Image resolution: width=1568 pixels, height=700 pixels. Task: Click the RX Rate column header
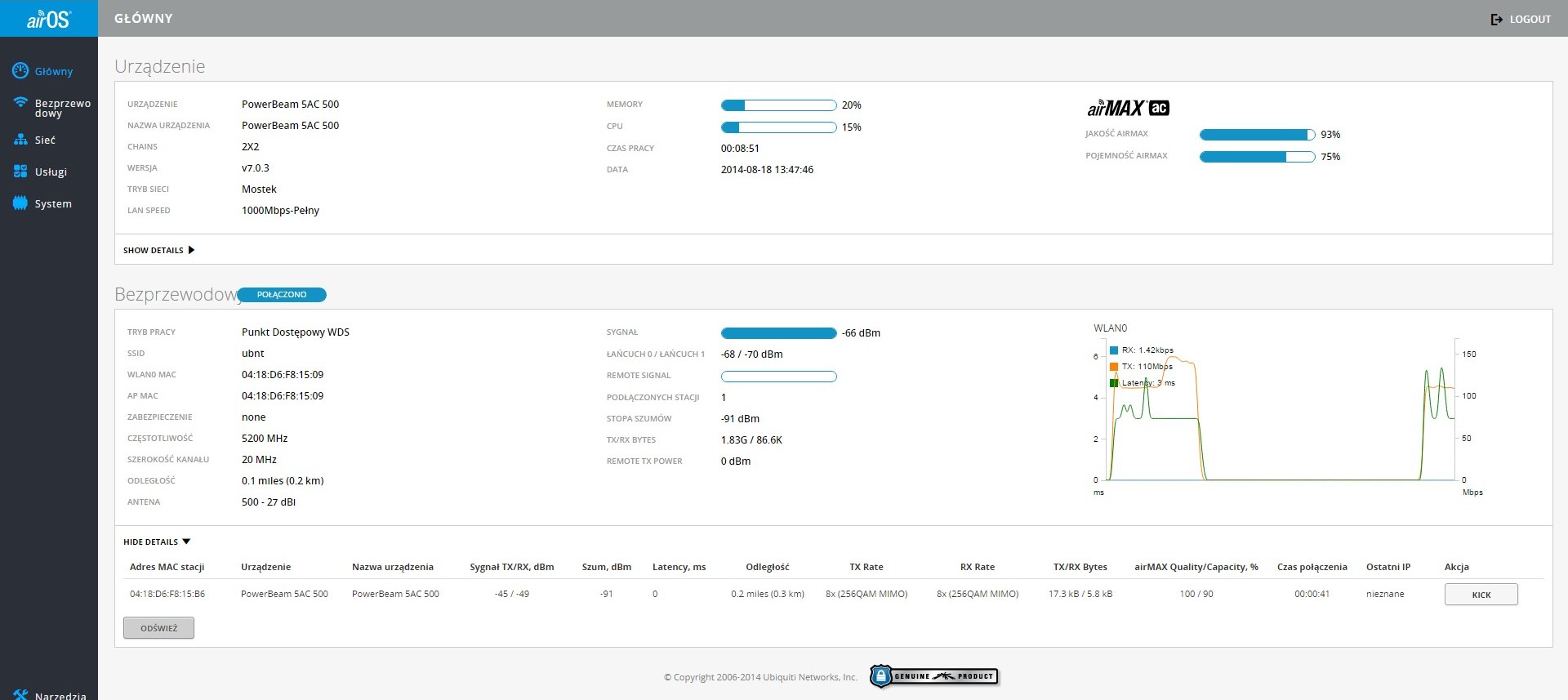[x=978, y=567]
